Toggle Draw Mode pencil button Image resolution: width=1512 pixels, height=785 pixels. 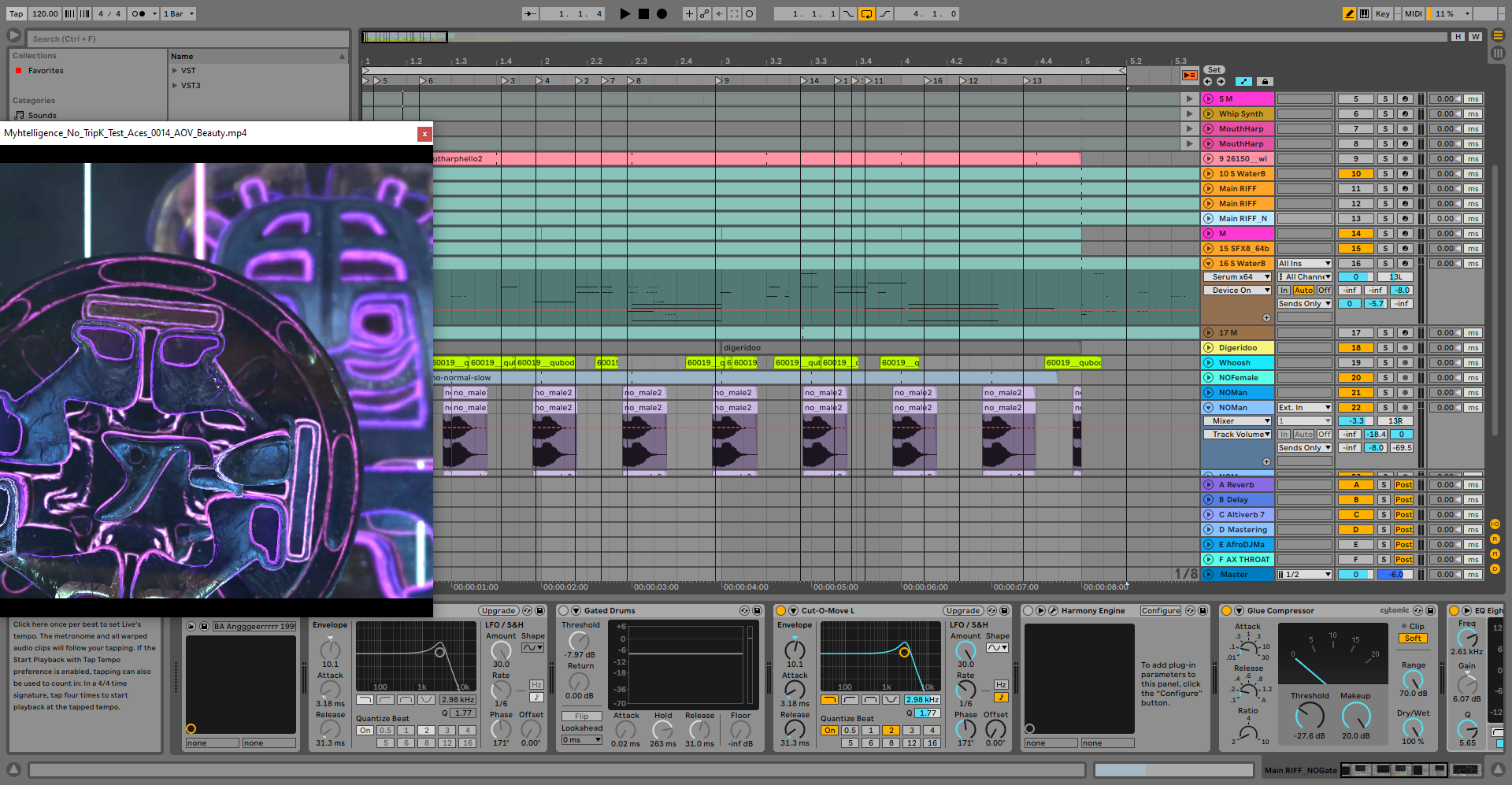[x=1349, y=13]
